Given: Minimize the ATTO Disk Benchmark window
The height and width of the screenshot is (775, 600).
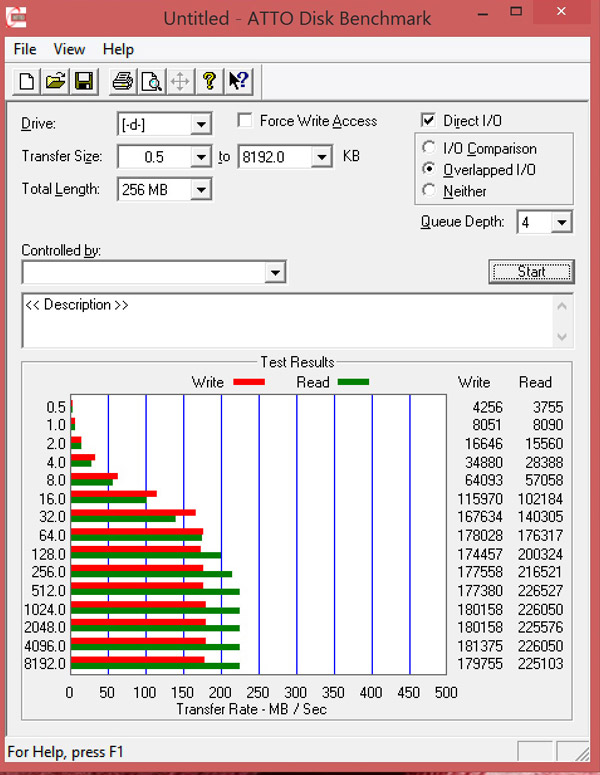Looking at the screenshot, I should [x=483, y=12].
